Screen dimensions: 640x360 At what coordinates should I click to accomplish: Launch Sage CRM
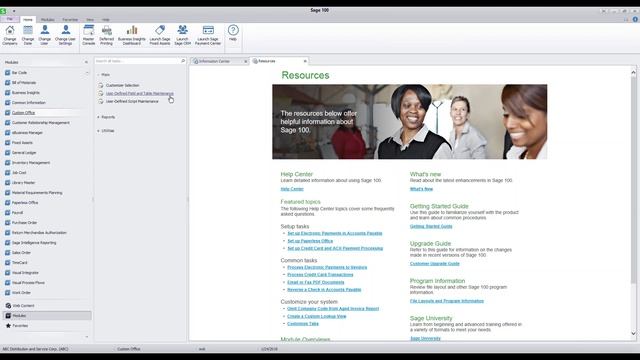click(182, 34)
